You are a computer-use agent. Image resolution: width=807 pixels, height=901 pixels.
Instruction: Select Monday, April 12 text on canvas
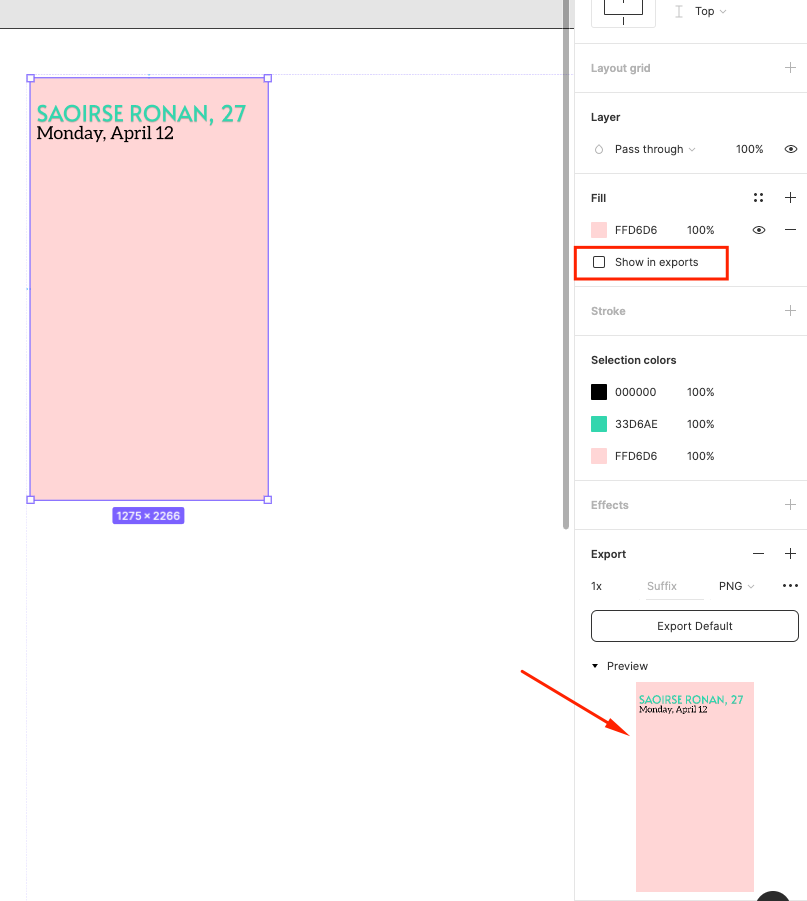tap(105, 133)
